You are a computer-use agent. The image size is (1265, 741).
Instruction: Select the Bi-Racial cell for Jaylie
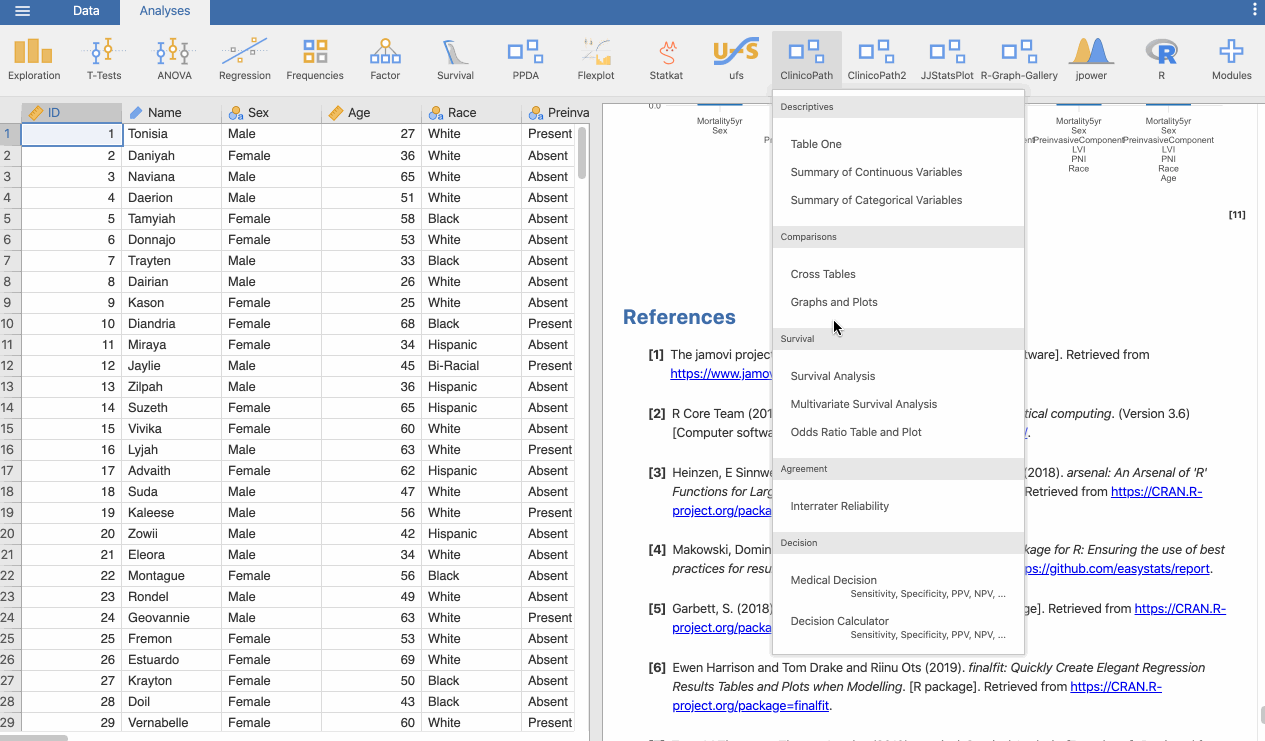point(471,365)
